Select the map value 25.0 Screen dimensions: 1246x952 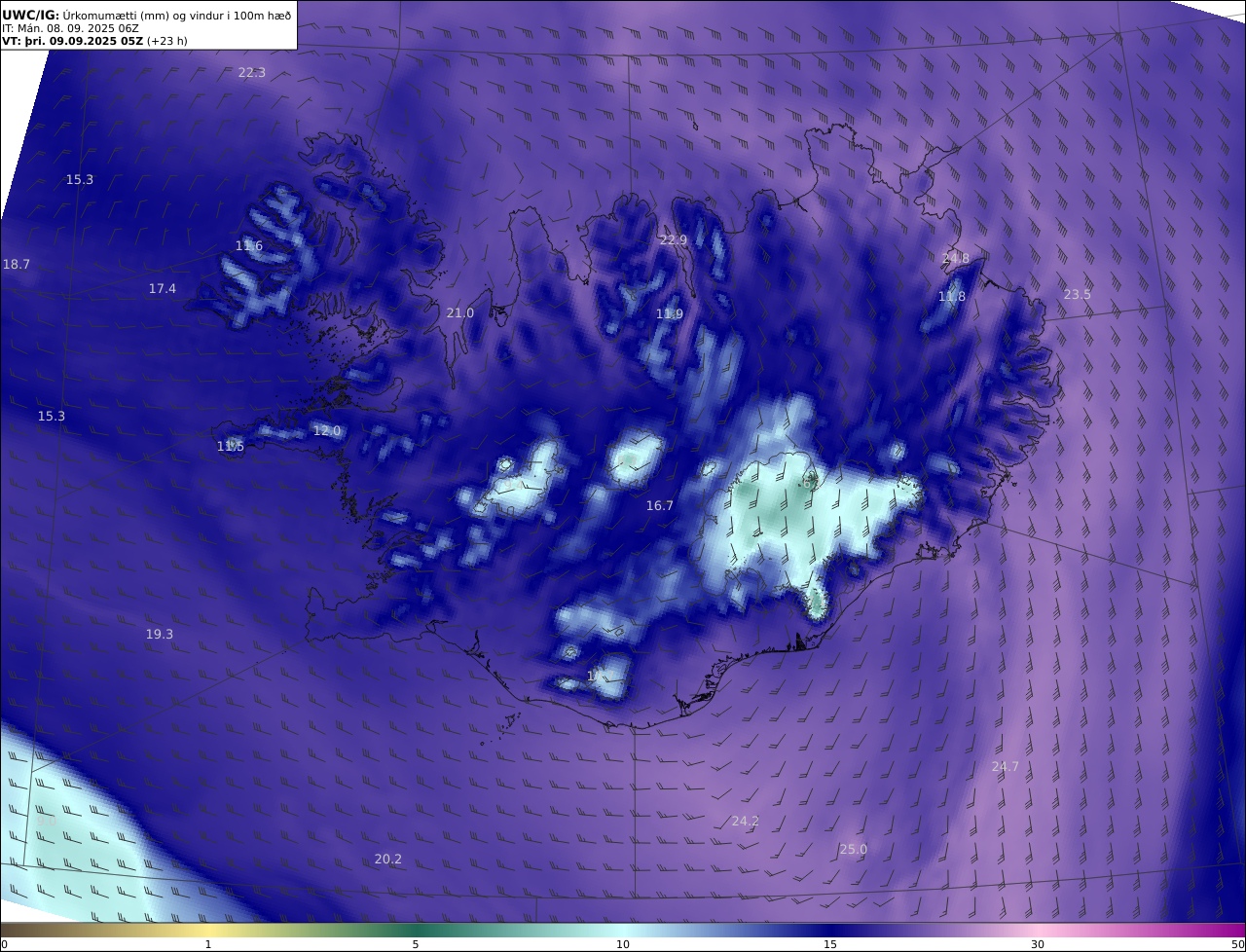coord(854,849)
